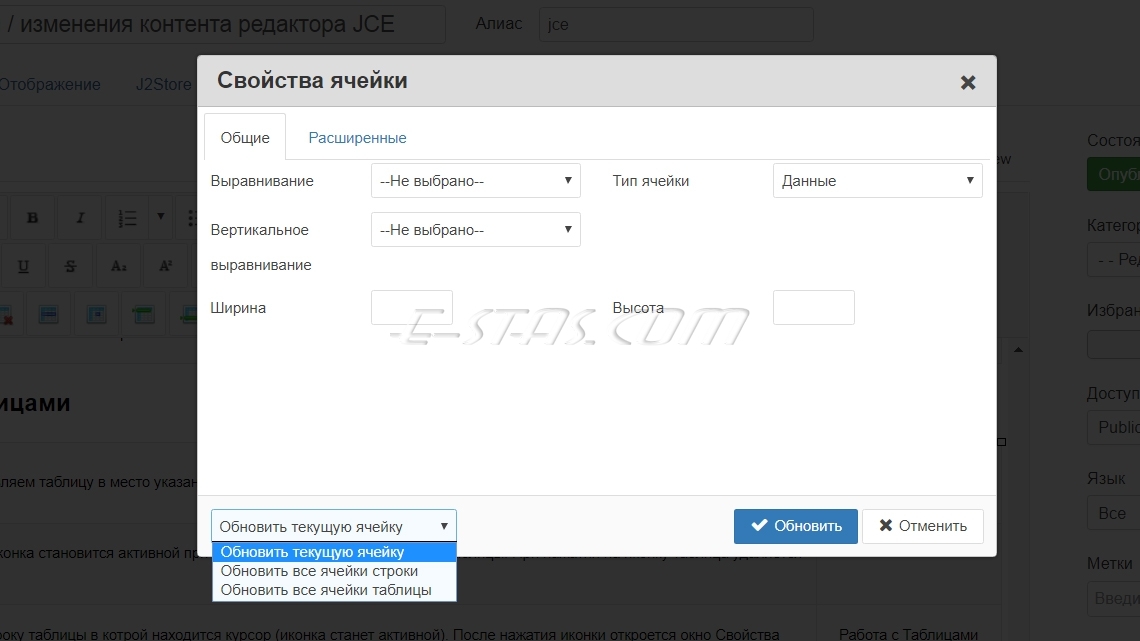Open table row properties icon
The width and height of the screenshot is (1140, 641).
[x=49, y=315]
